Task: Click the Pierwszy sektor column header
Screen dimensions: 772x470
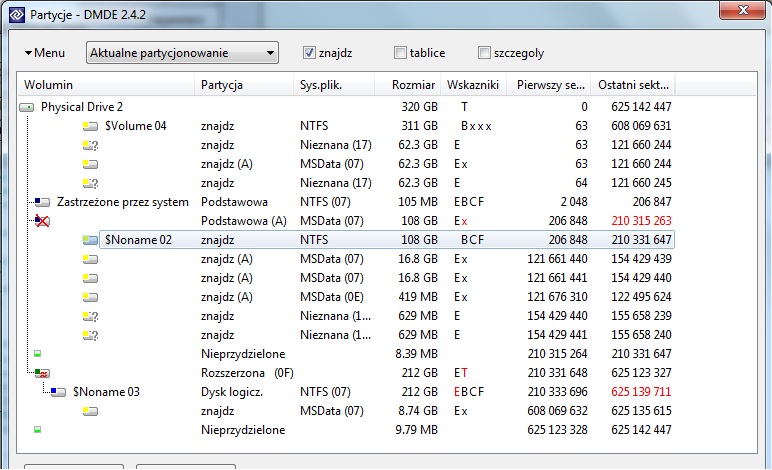Action: (549, 85)
